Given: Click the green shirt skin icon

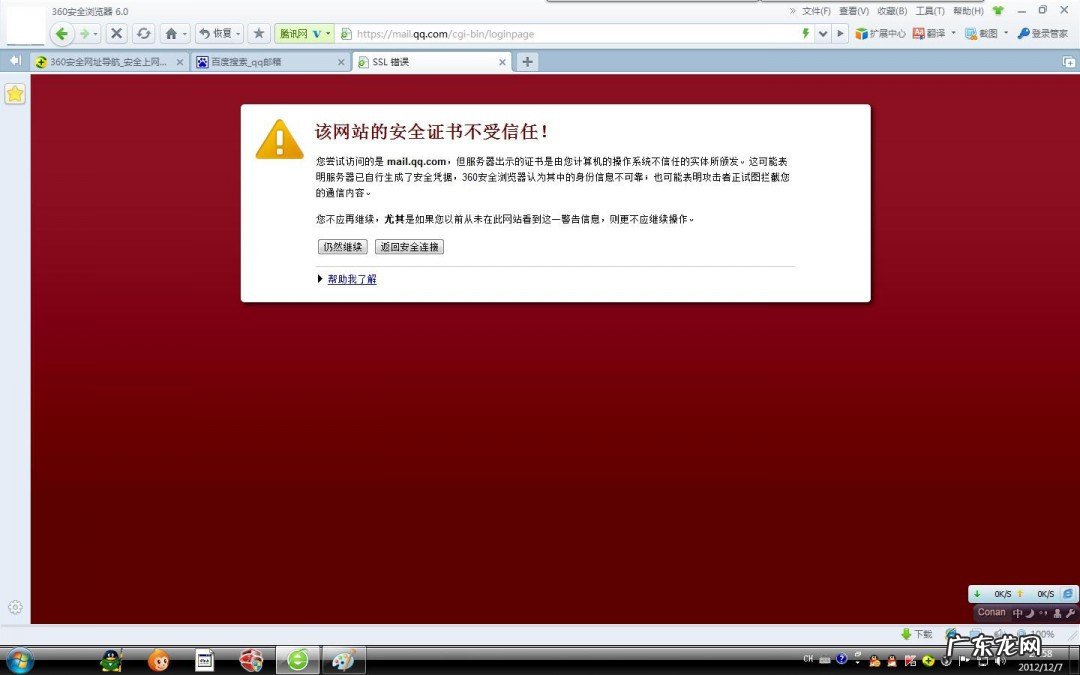Looking at the screenshot, I should pos(998,11).
